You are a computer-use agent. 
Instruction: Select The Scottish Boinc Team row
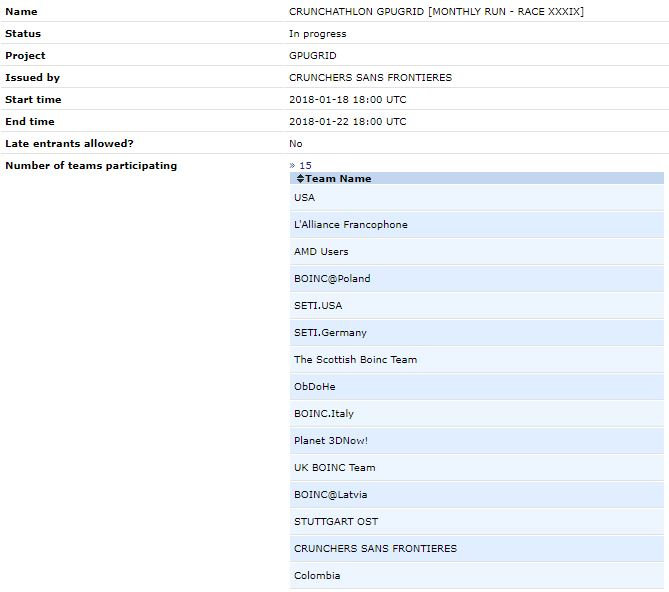[x=477, y=360]
